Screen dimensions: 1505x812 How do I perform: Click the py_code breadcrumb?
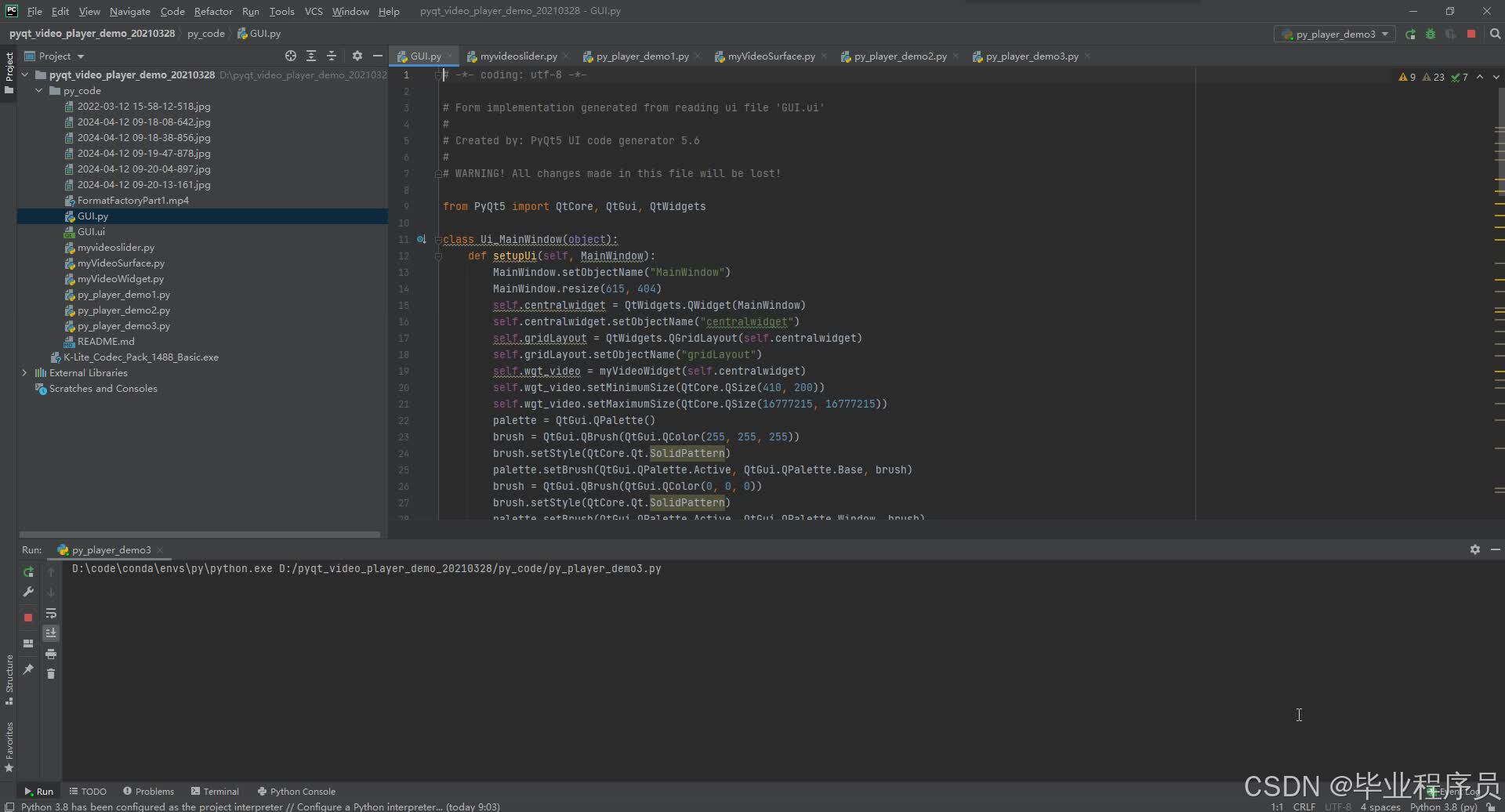(205, 34)
